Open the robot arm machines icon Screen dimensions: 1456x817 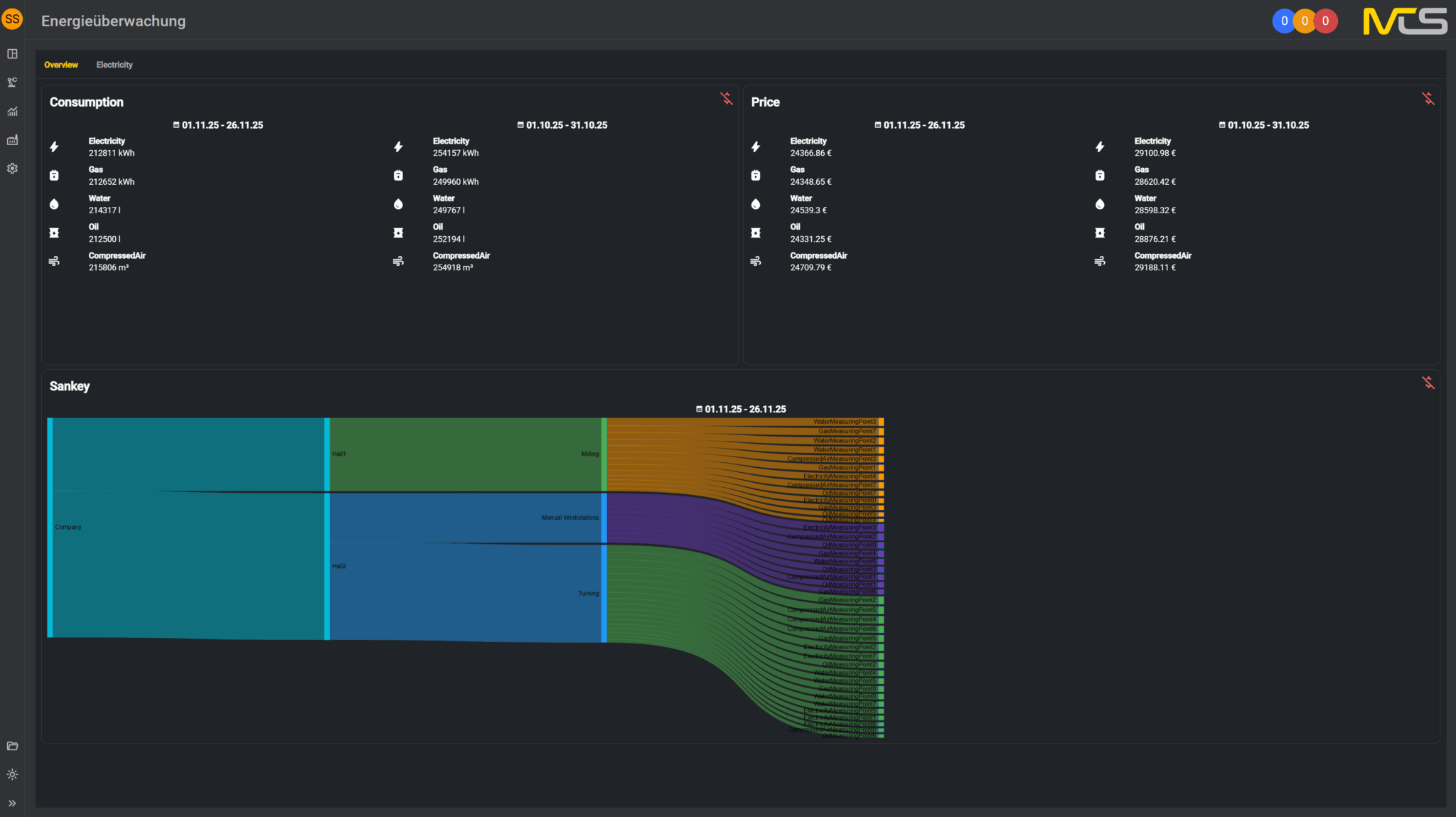tap(12, 82)
